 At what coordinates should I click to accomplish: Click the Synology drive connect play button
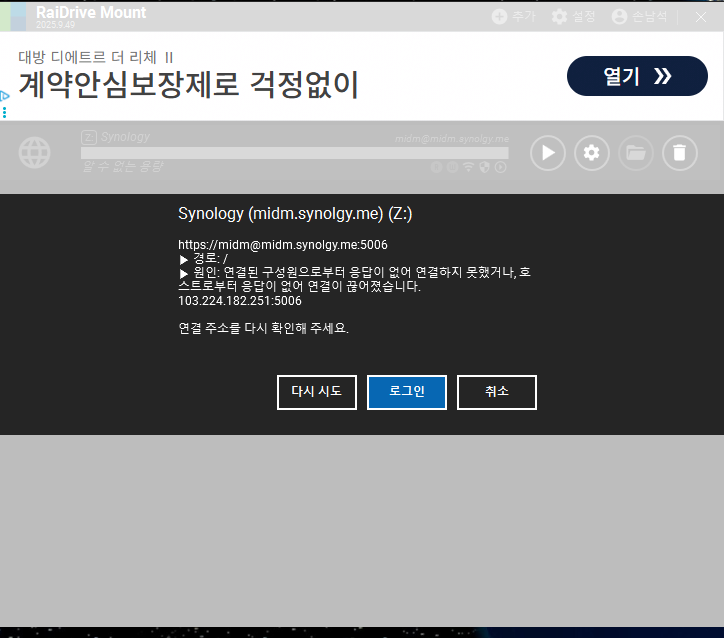coord(548,153)
